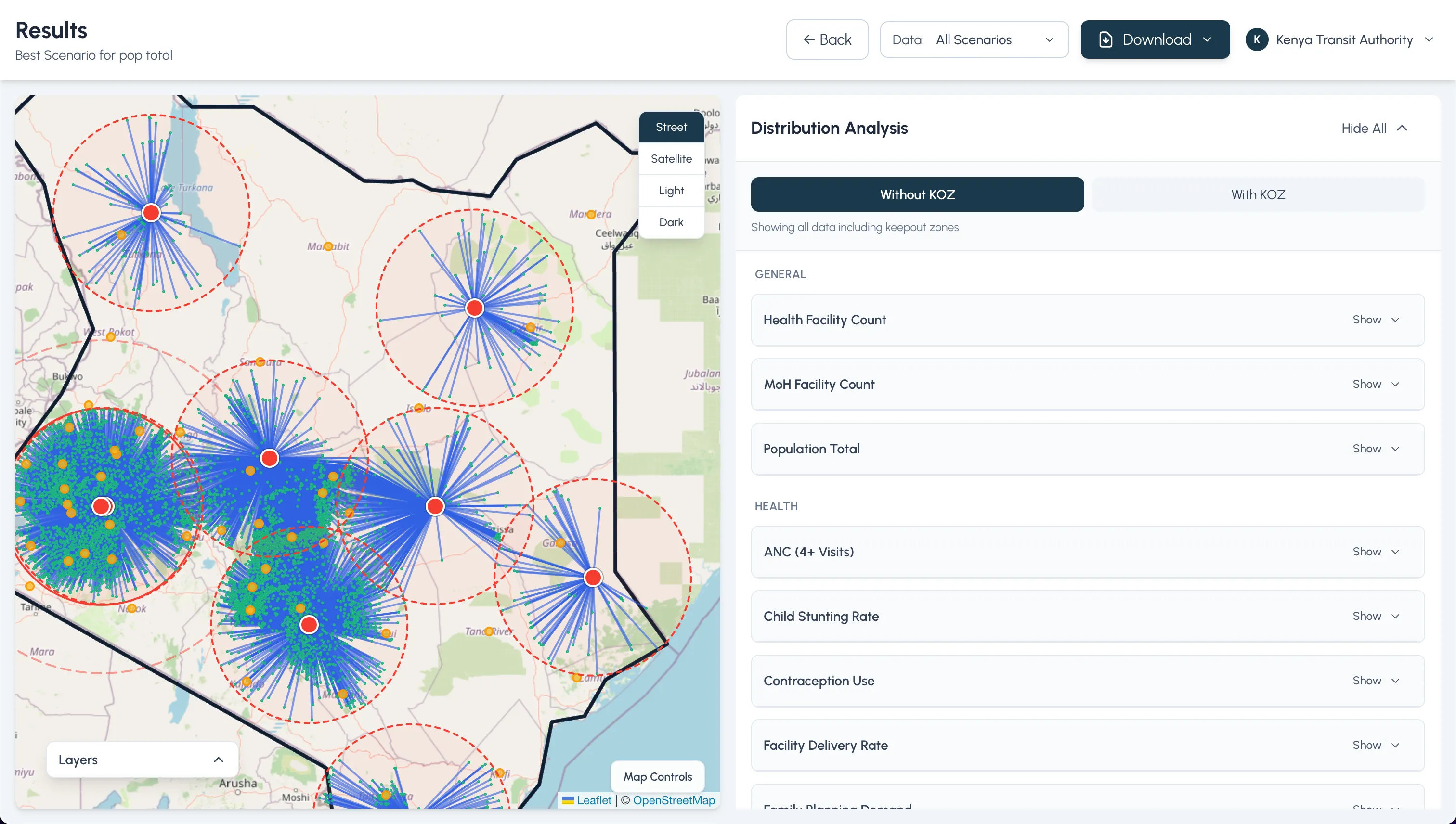Click the K account avatar

click(1257, 39)
